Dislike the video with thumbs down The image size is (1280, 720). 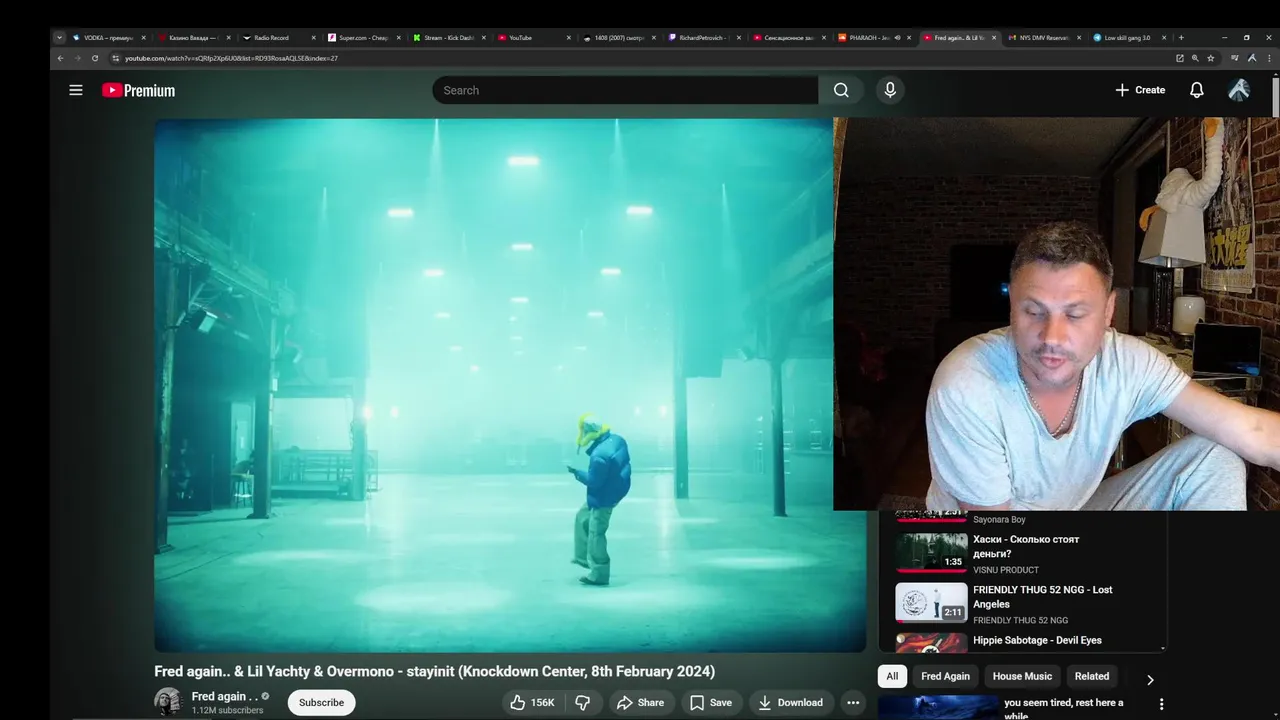pyautogui.click(x=583, y=703)
